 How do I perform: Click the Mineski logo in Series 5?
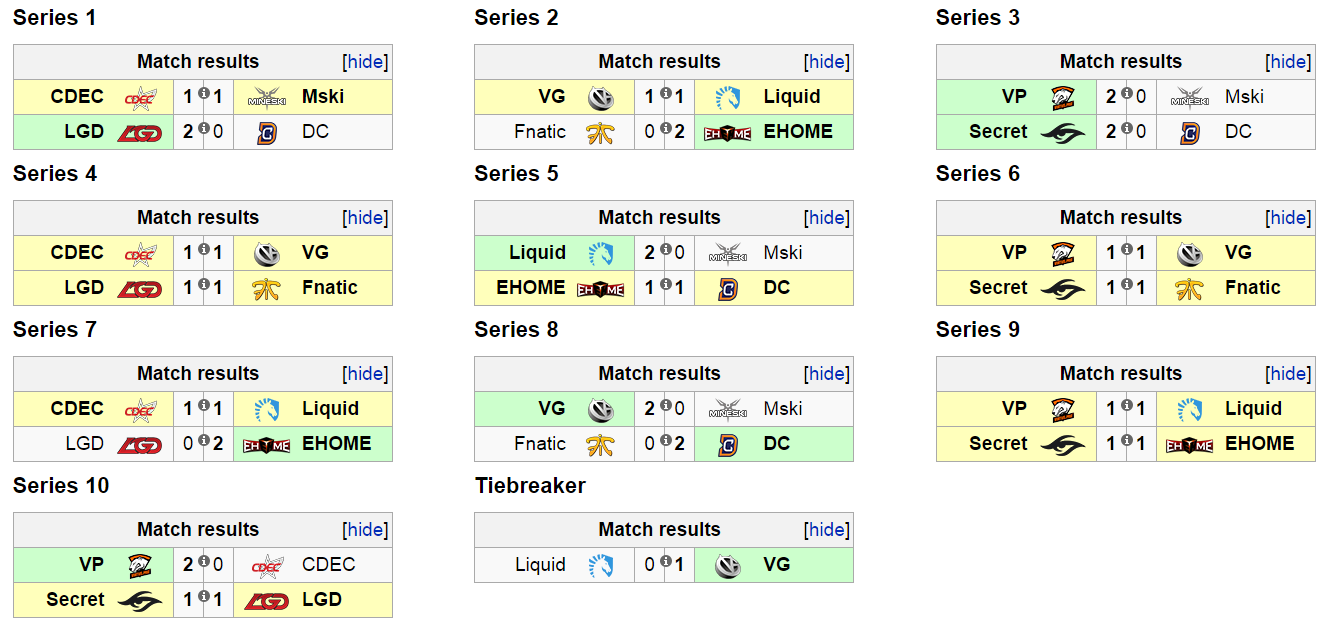tap(727, 252)
